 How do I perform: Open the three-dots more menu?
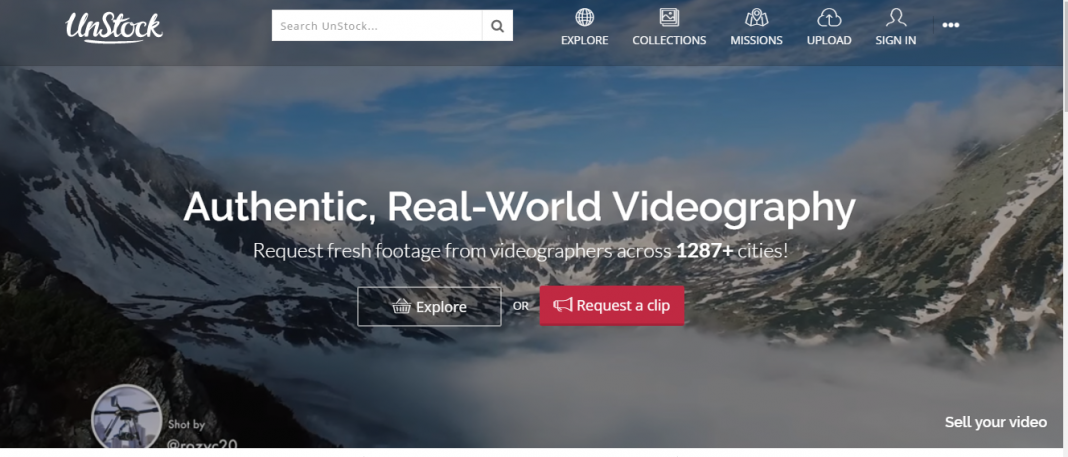click(951, 25)
